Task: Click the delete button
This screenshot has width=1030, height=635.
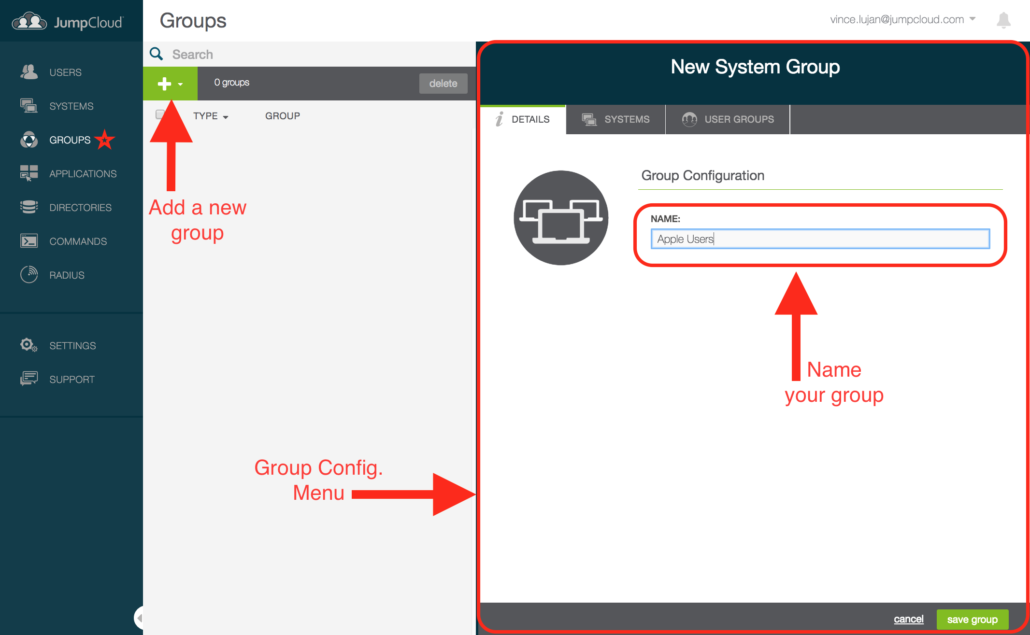Action: point(443,84)
